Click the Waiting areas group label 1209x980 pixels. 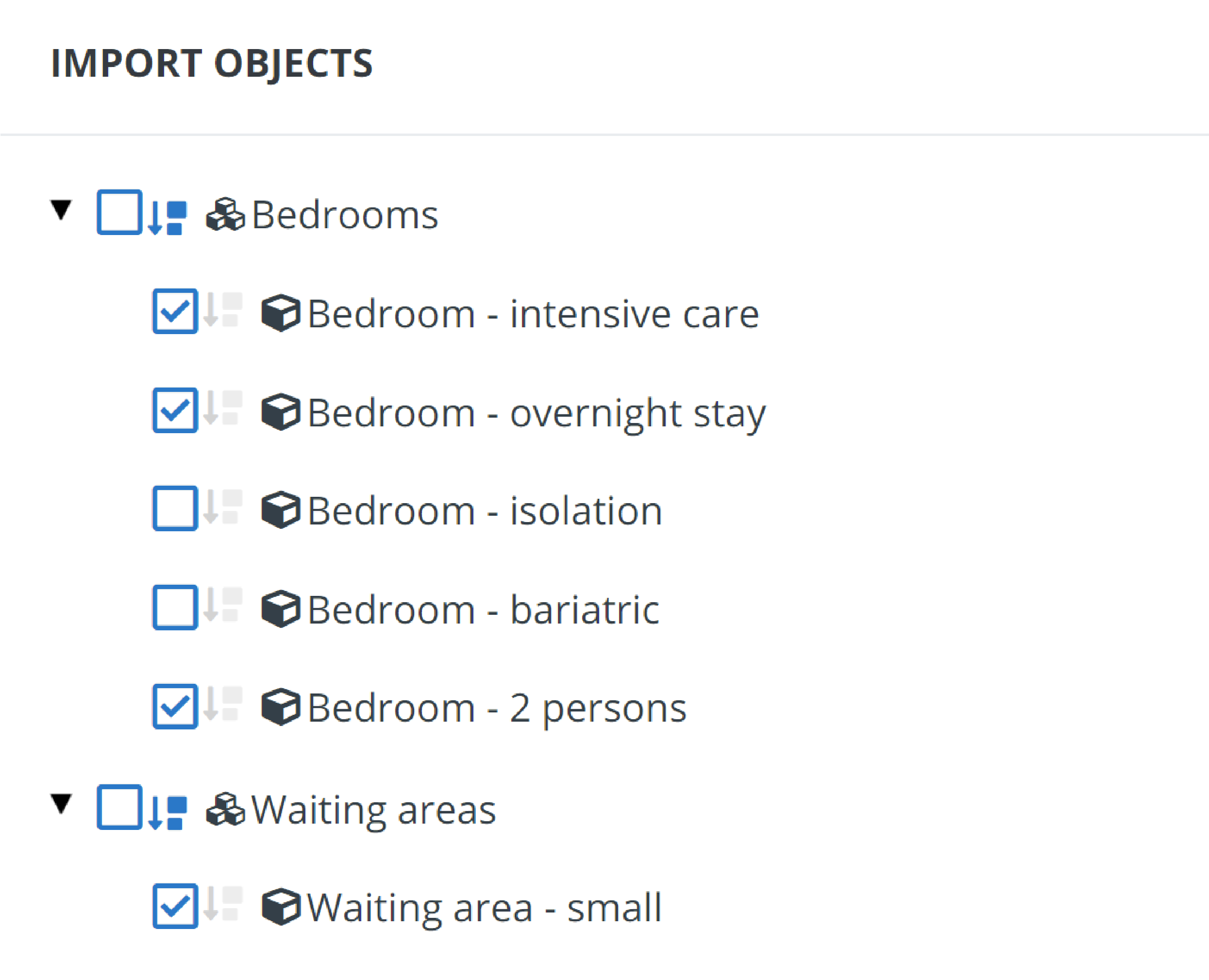tap(374, 810)
